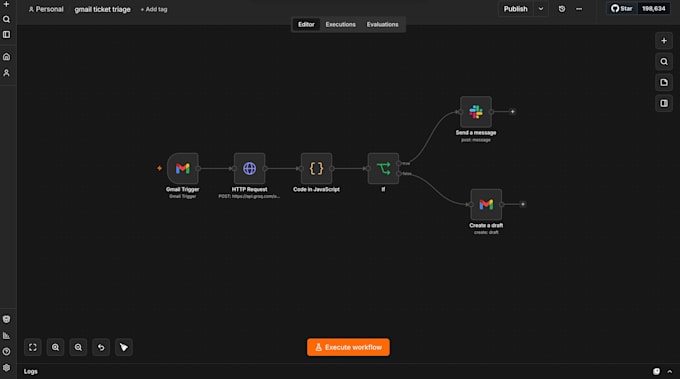This screenshot has width=680, height=379.
Task: Open the Help icon in sidebar
Action: (7, 351)
